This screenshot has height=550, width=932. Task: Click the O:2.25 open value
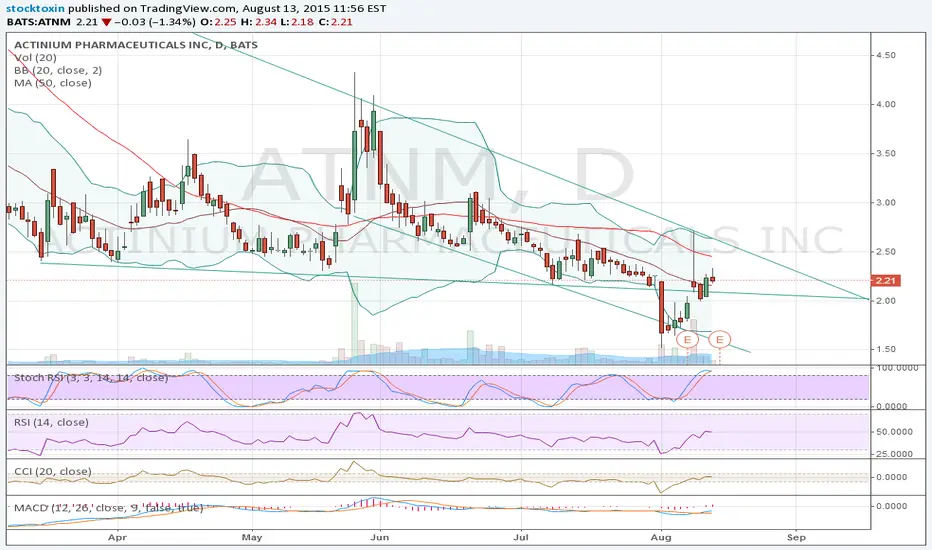(219, 22)
